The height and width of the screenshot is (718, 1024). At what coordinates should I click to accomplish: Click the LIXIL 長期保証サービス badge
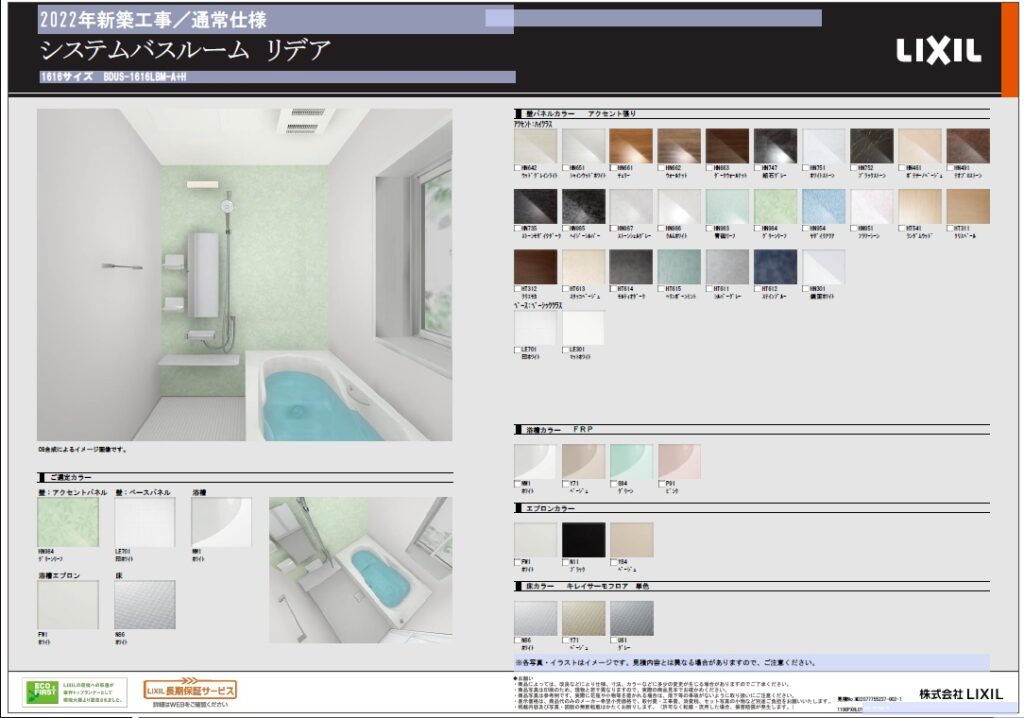tap(190, 690)
